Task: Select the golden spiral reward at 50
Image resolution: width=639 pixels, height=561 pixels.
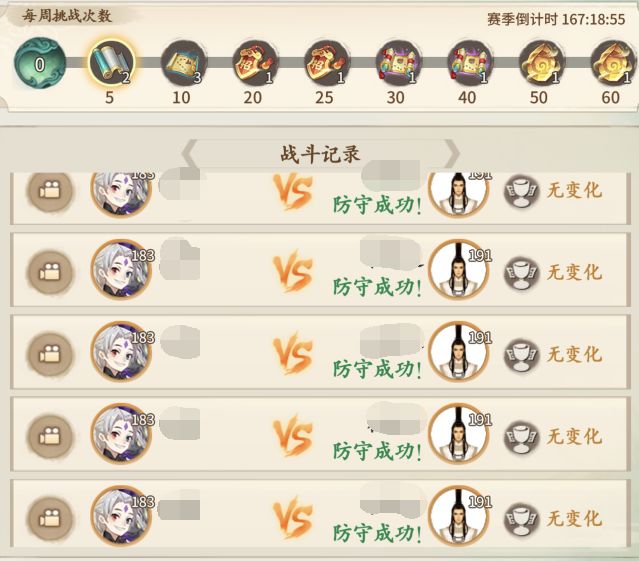Action: [x=541, y=63]
